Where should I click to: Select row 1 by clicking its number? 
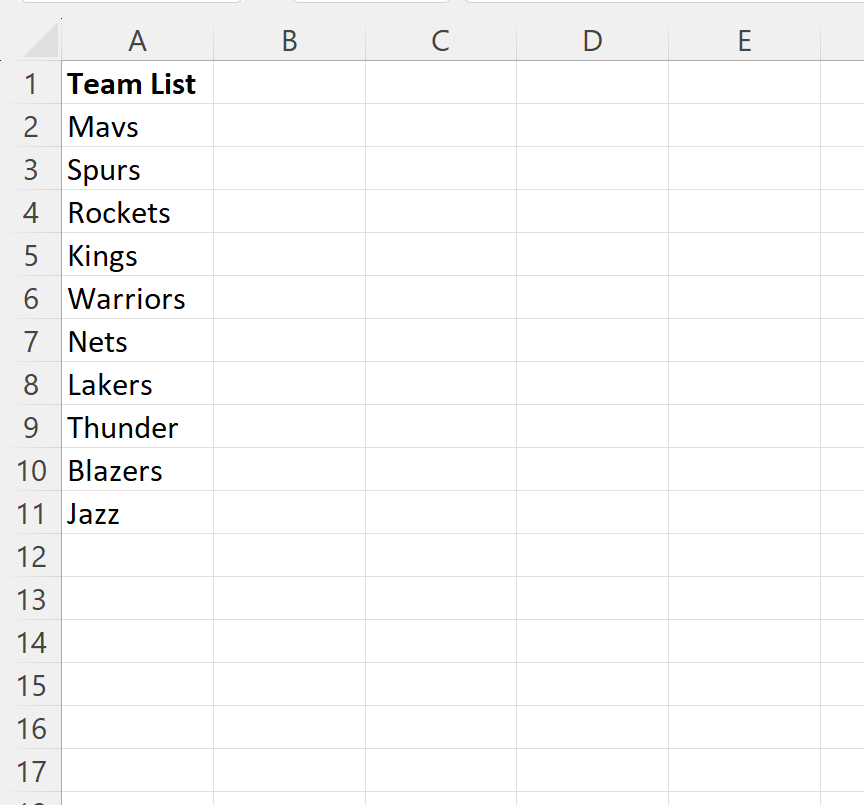(32, 84)
